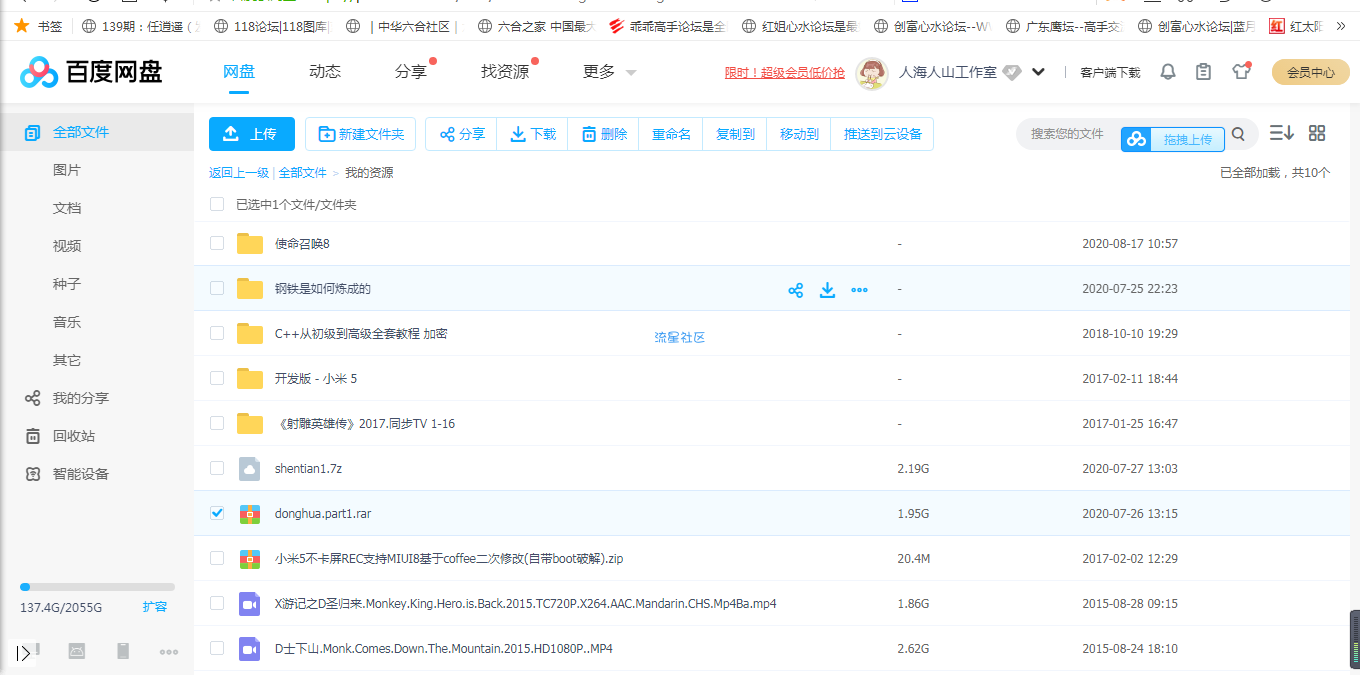
Task: Open the sort order dropdown icon
Action: point(1282,133)
